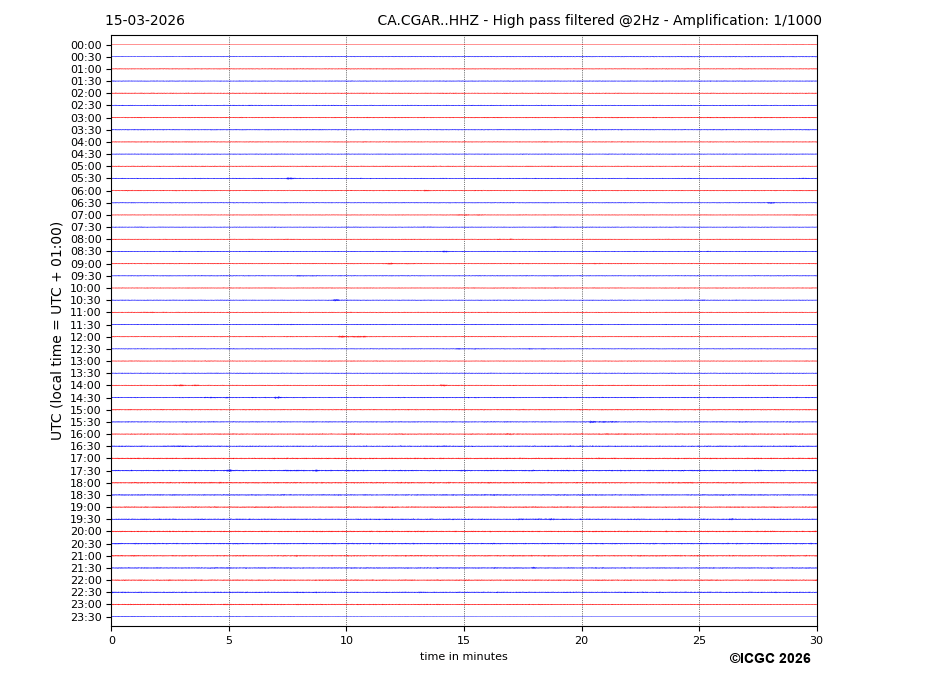Click the red signal burst on 12:00 trace
This screenshot has height=696, width=927.
(x=351, y=337)
